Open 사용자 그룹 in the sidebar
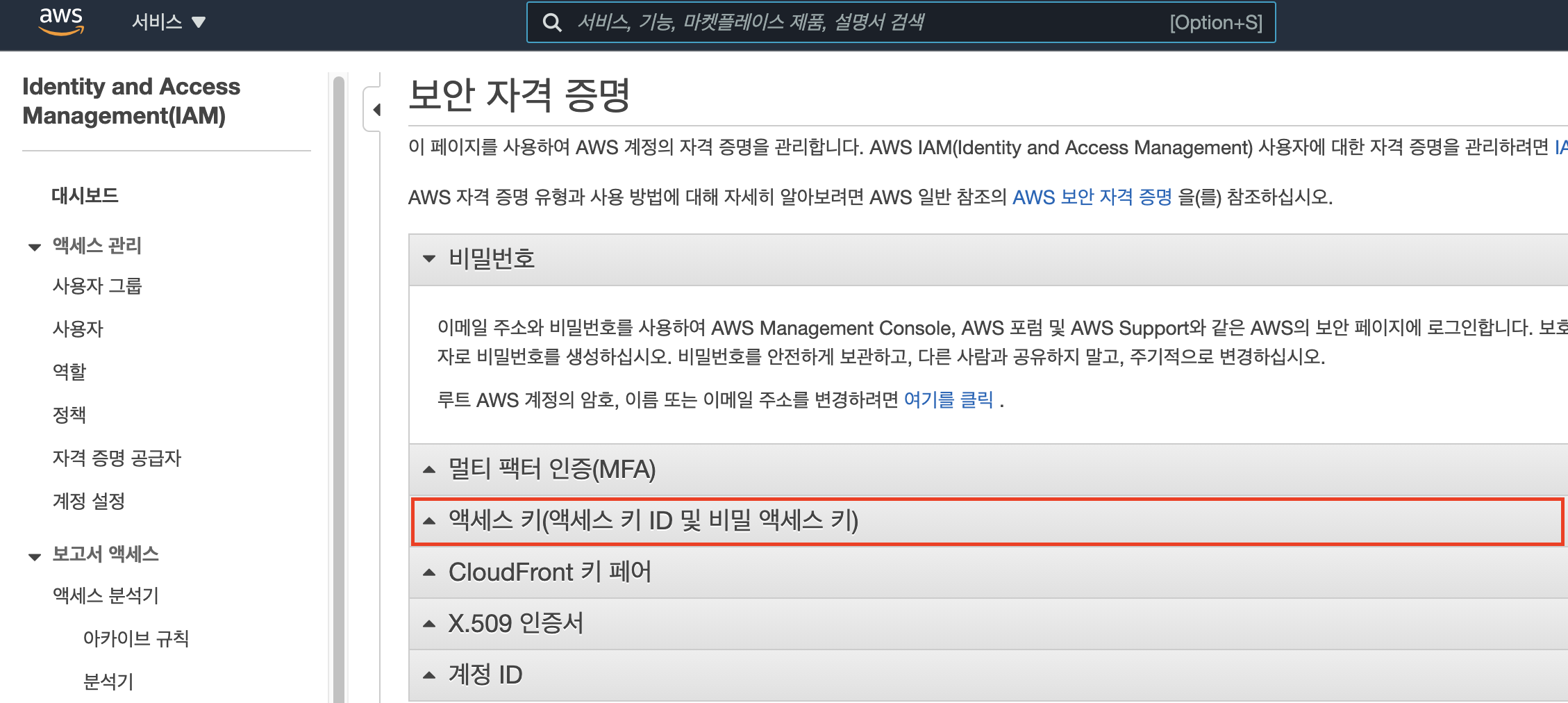Image resolution: width=1568 pixels, height=703 pixels. coord(97,286)
